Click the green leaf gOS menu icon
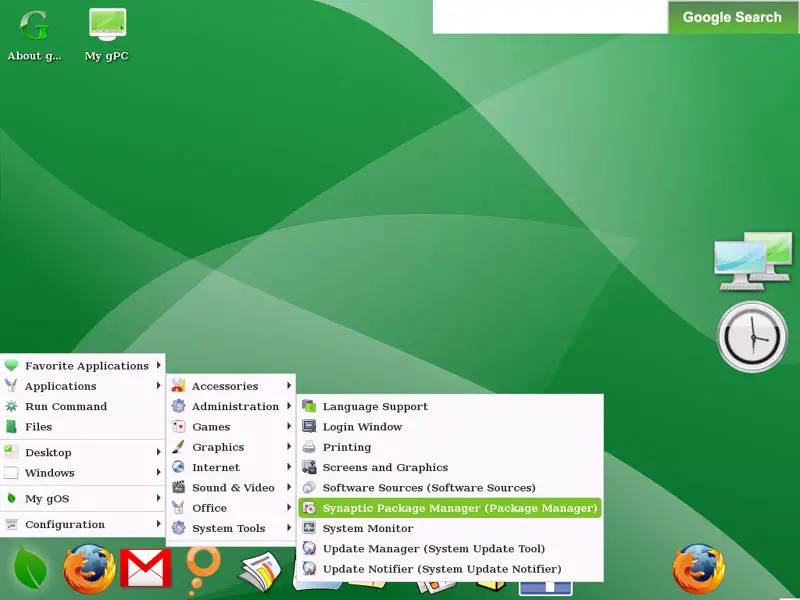The width and height of the screenshot is (800, 600). 30,568
